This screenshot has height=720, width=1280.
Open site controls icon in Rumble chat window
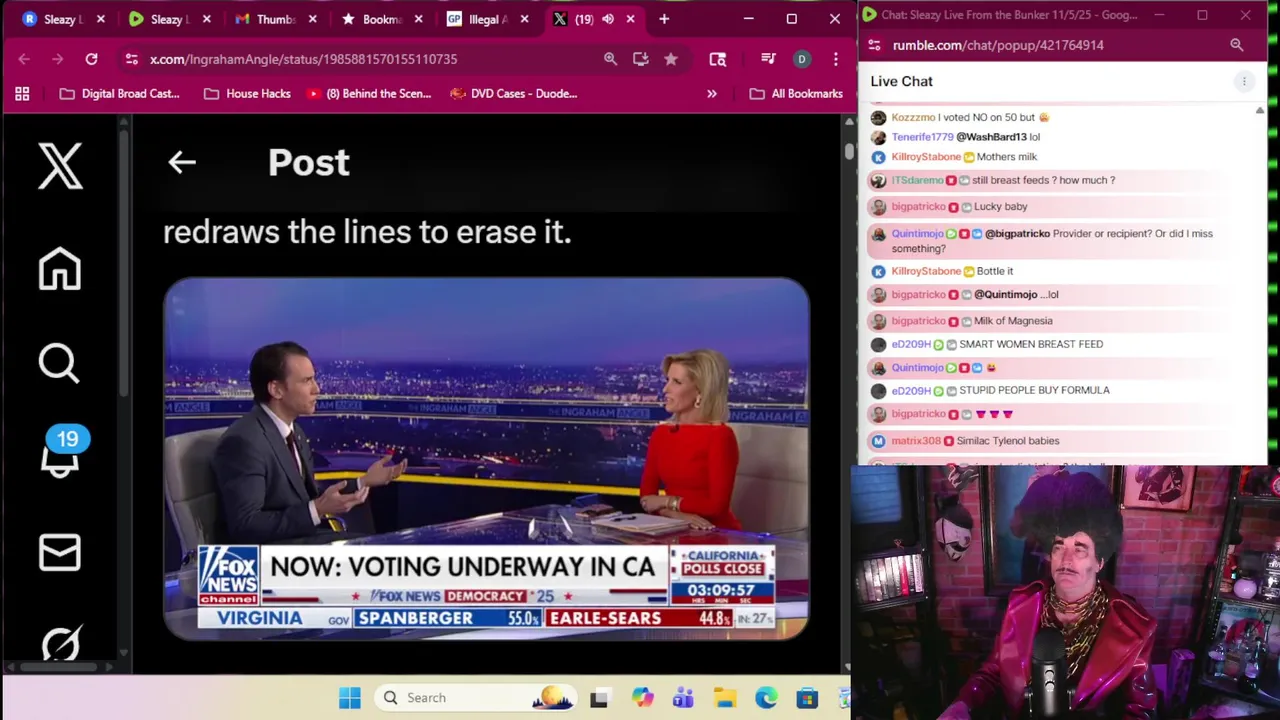874,45
